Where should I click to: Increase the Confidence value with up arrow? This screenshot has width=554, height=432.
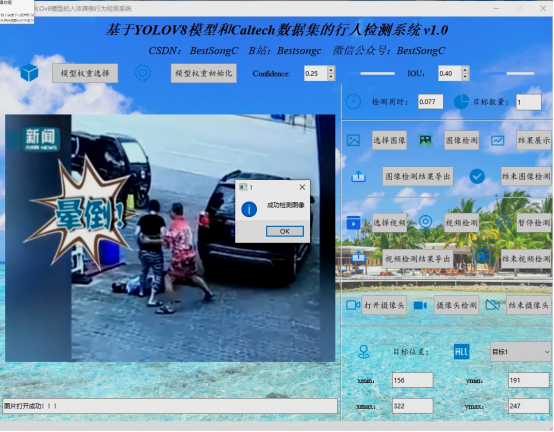click(331, 70)
